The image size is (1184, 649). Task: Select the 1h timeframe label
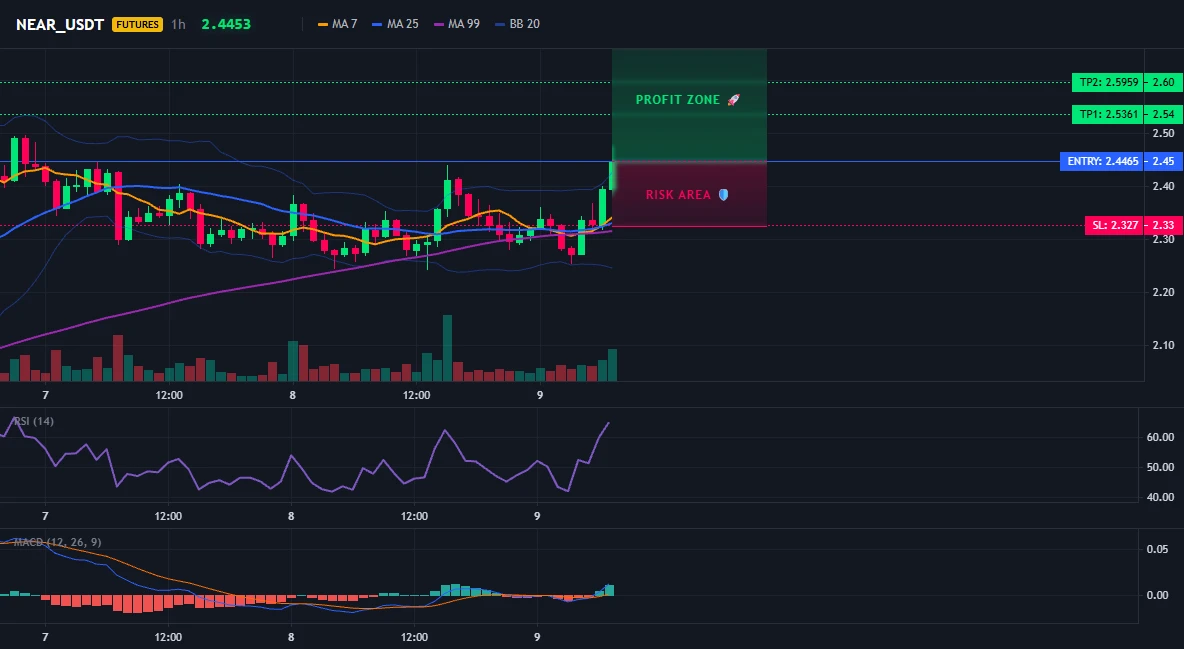[178, 24]
